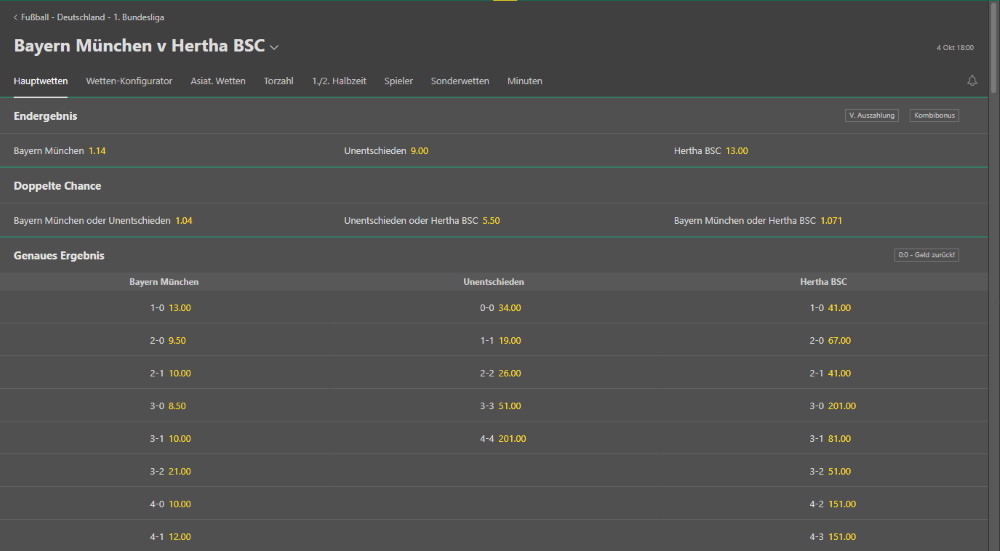
Task: Select the Spieler tab
Action: [x=399, y=81]
